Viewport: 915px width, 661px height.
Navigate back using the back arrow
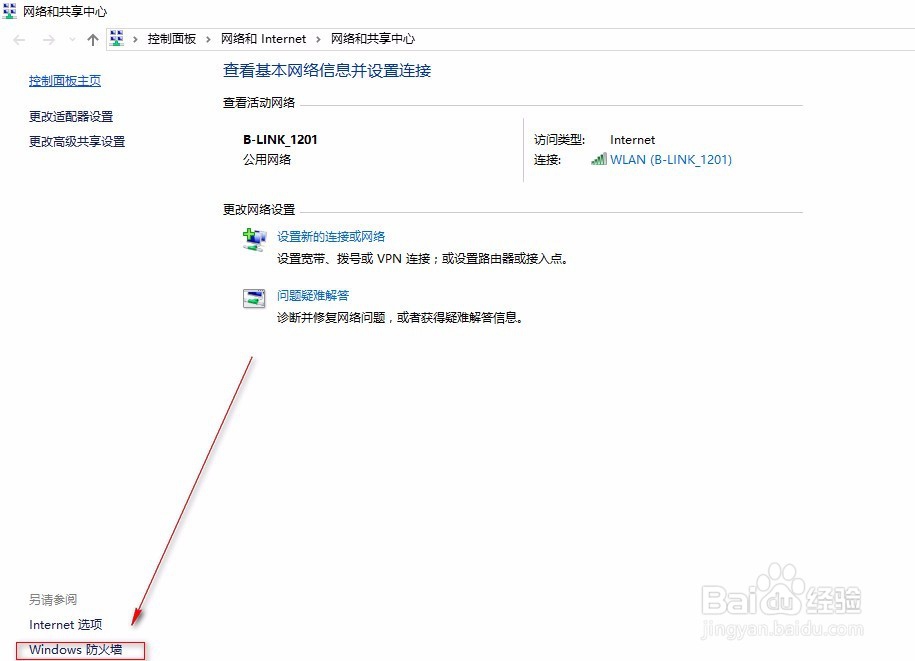click(18, 38)
